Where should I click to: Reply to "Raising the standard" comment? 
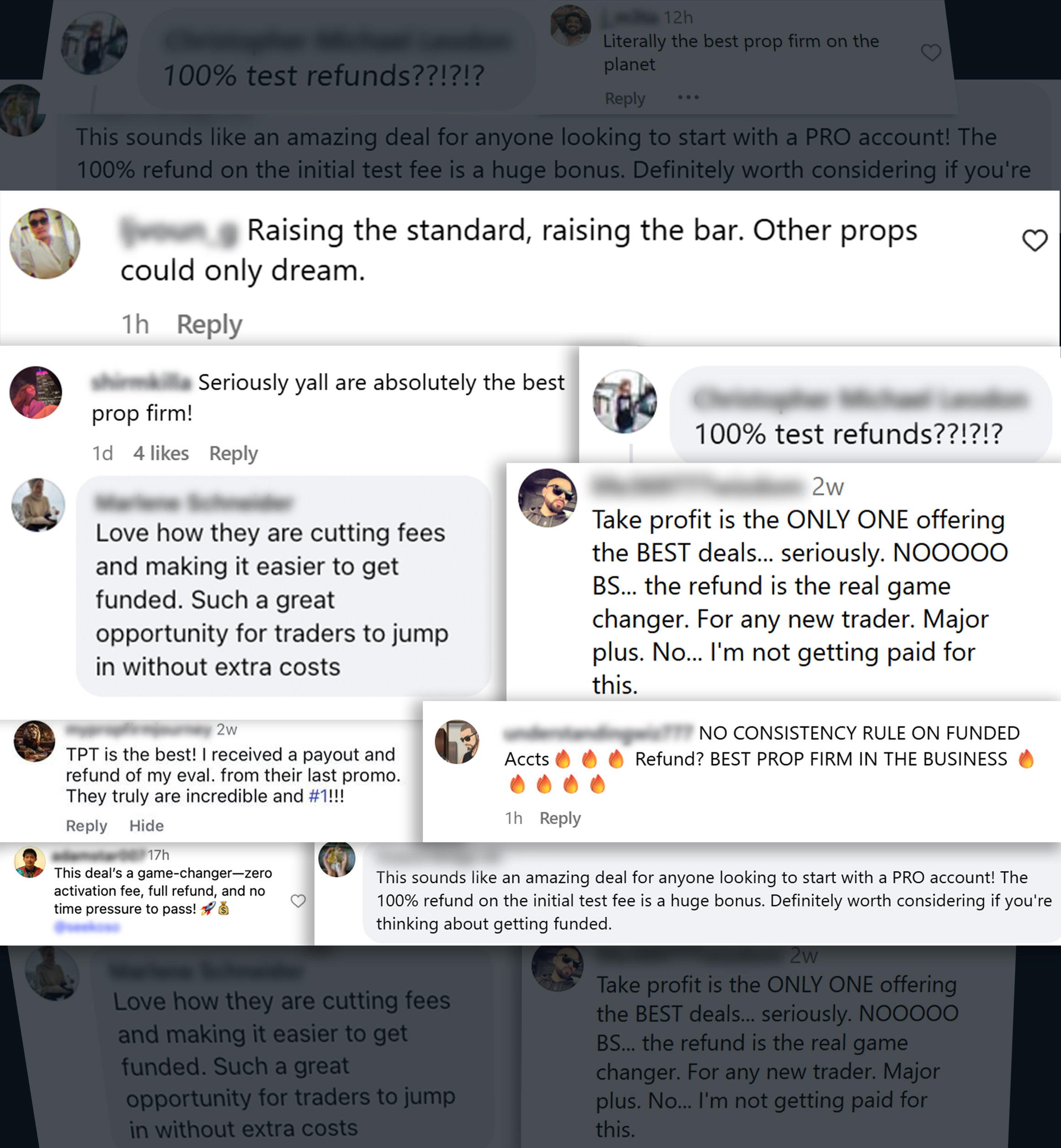(209, 325)
